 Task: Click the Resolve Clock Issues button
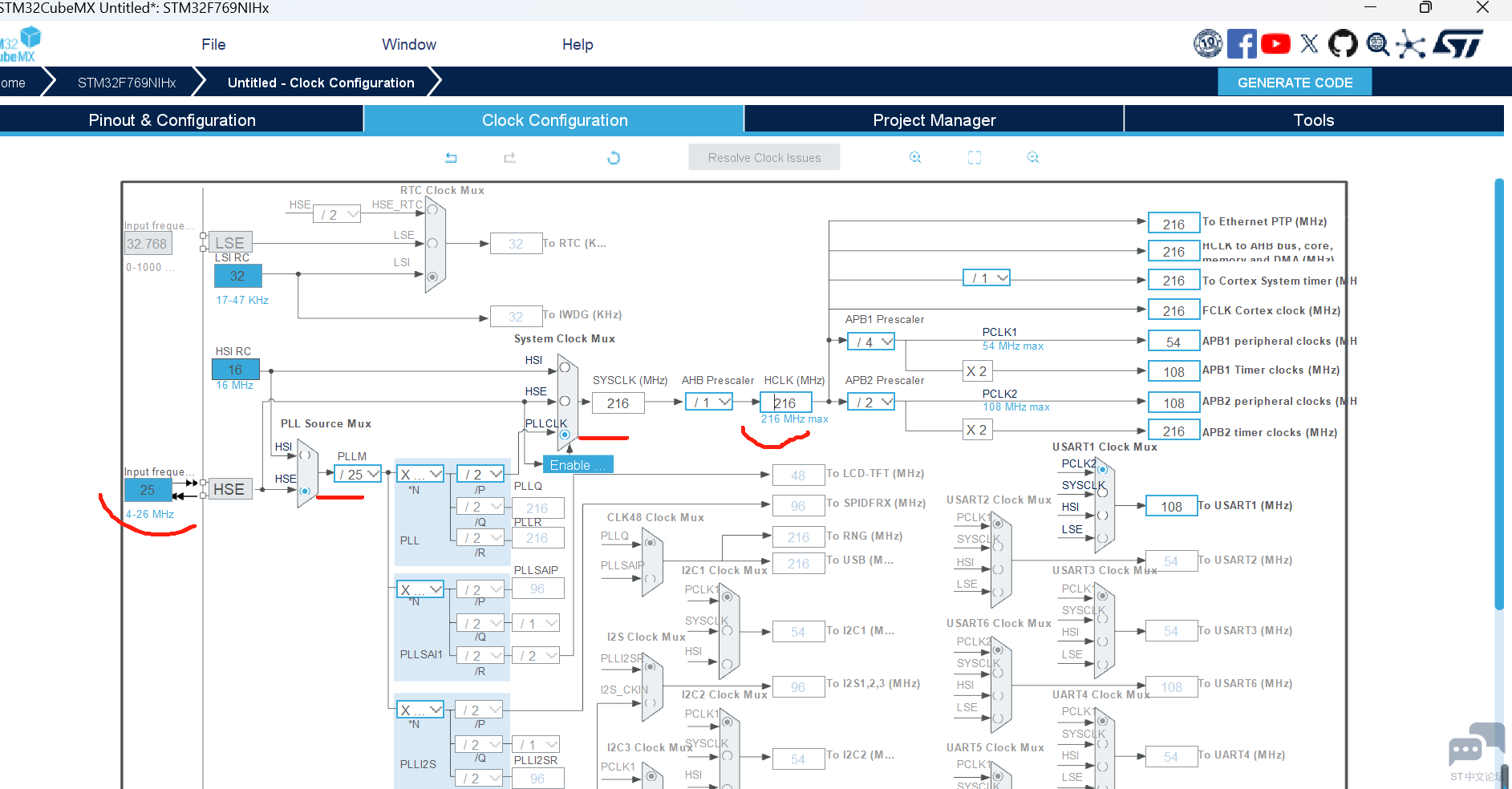pos(764,157)
